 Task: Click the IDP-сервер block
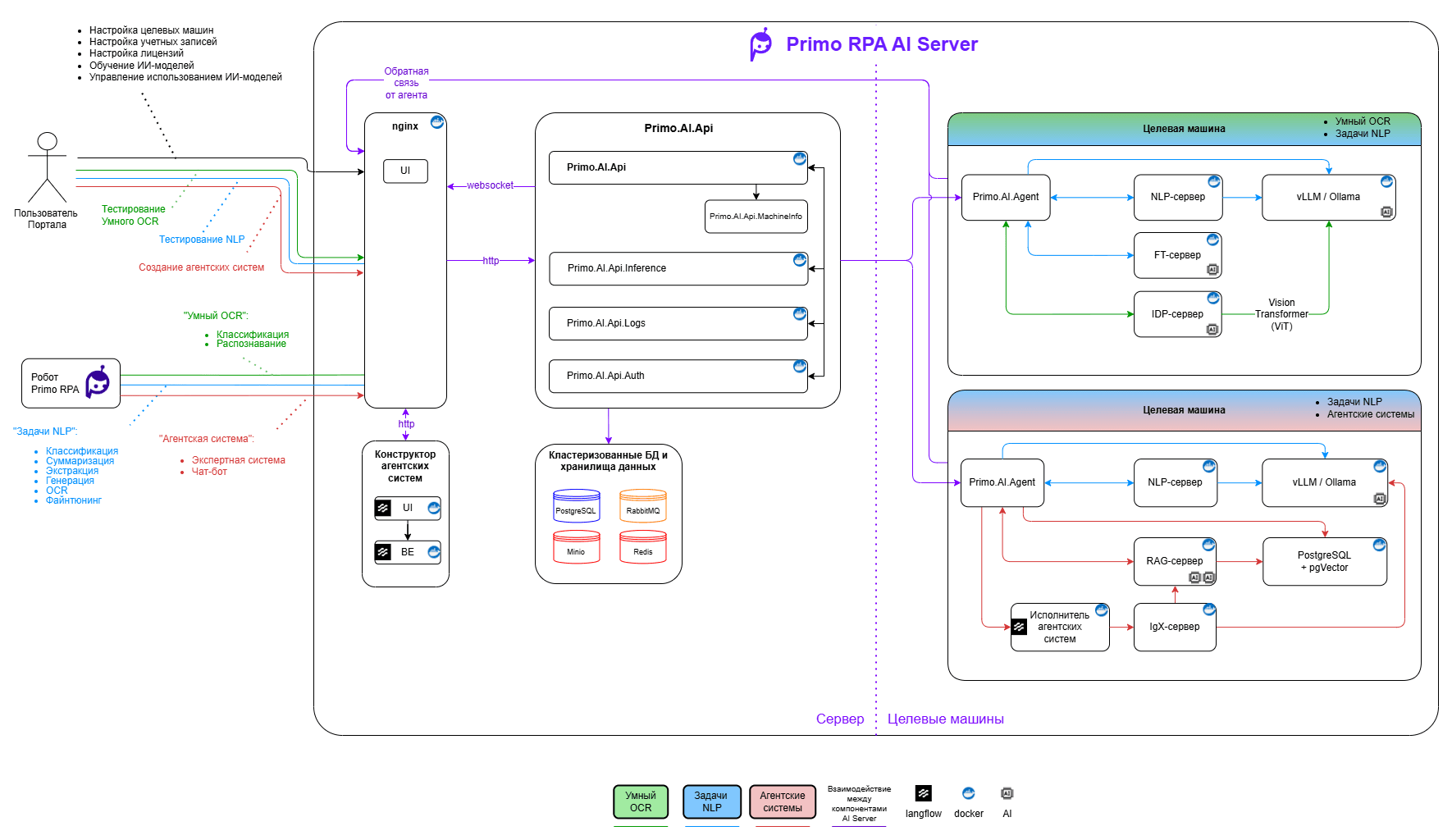click(x=1176, y=314)
